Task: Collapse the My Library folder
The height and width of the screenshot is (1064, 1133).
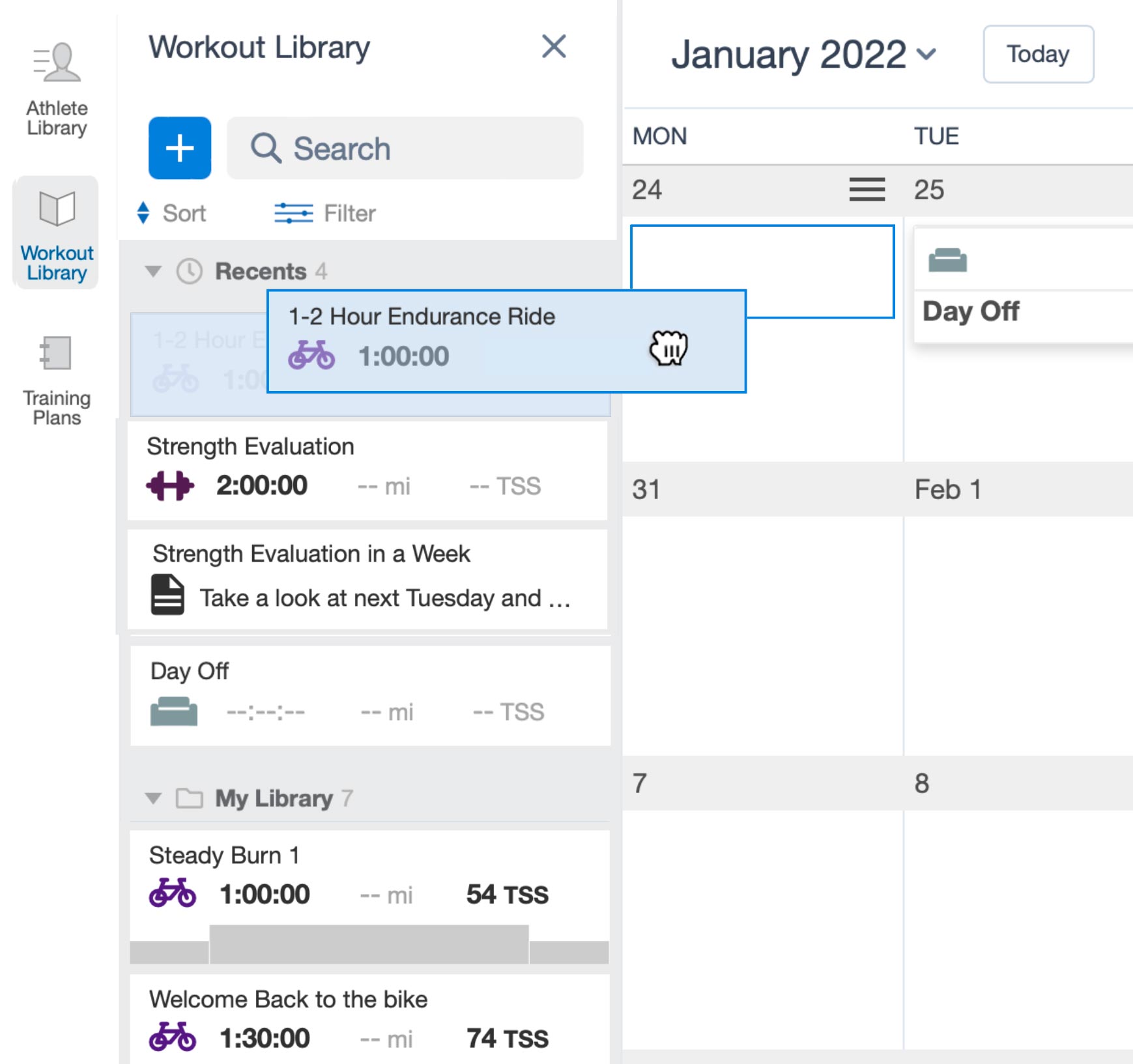Action: tap(153, 798)
